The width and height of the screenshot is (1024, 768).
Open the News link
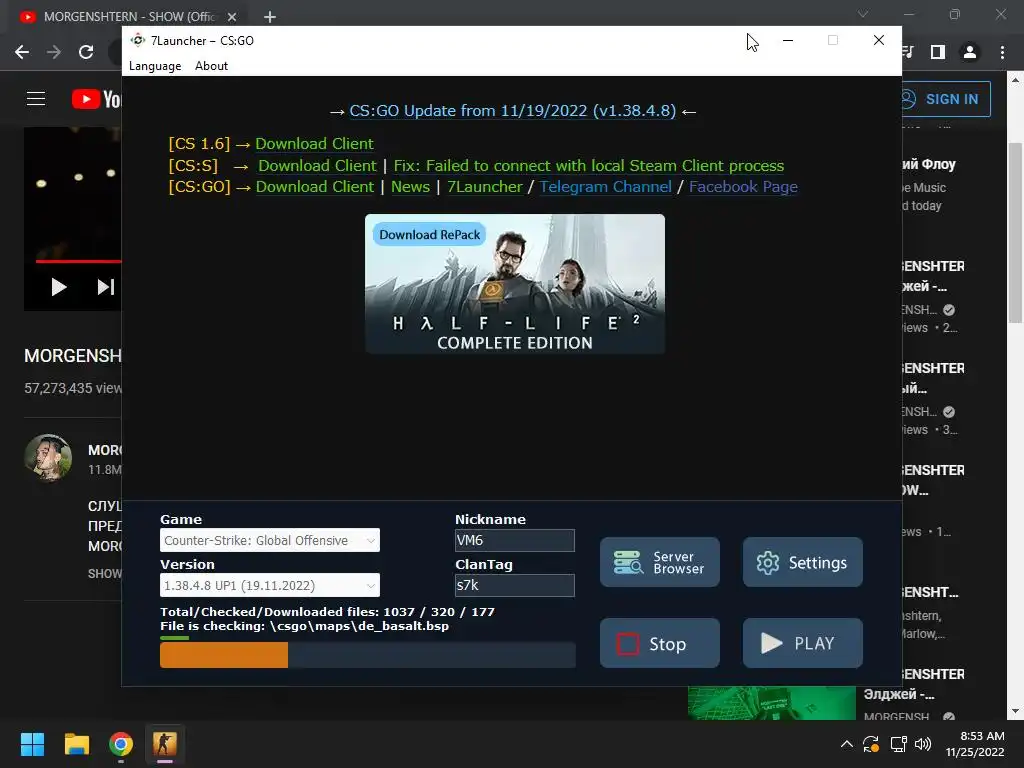(x=410, y=187)
